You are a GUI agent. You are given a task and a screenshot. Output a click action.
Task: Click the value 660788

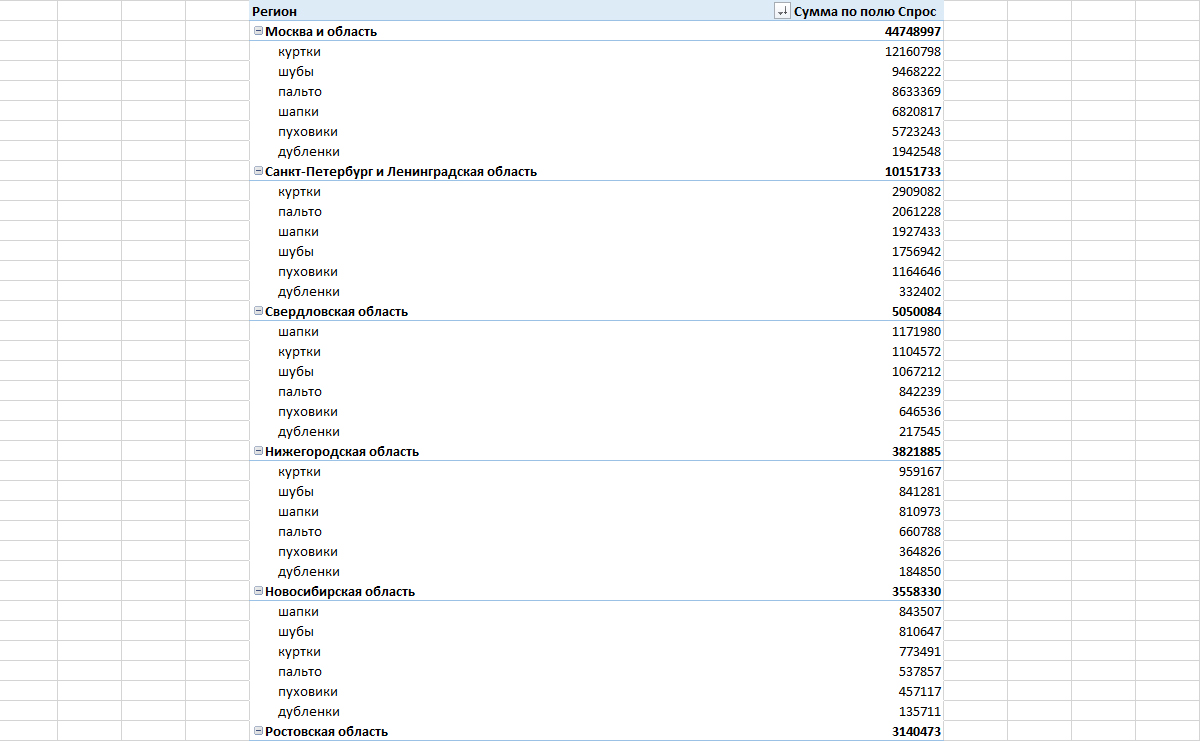(920, 531)
